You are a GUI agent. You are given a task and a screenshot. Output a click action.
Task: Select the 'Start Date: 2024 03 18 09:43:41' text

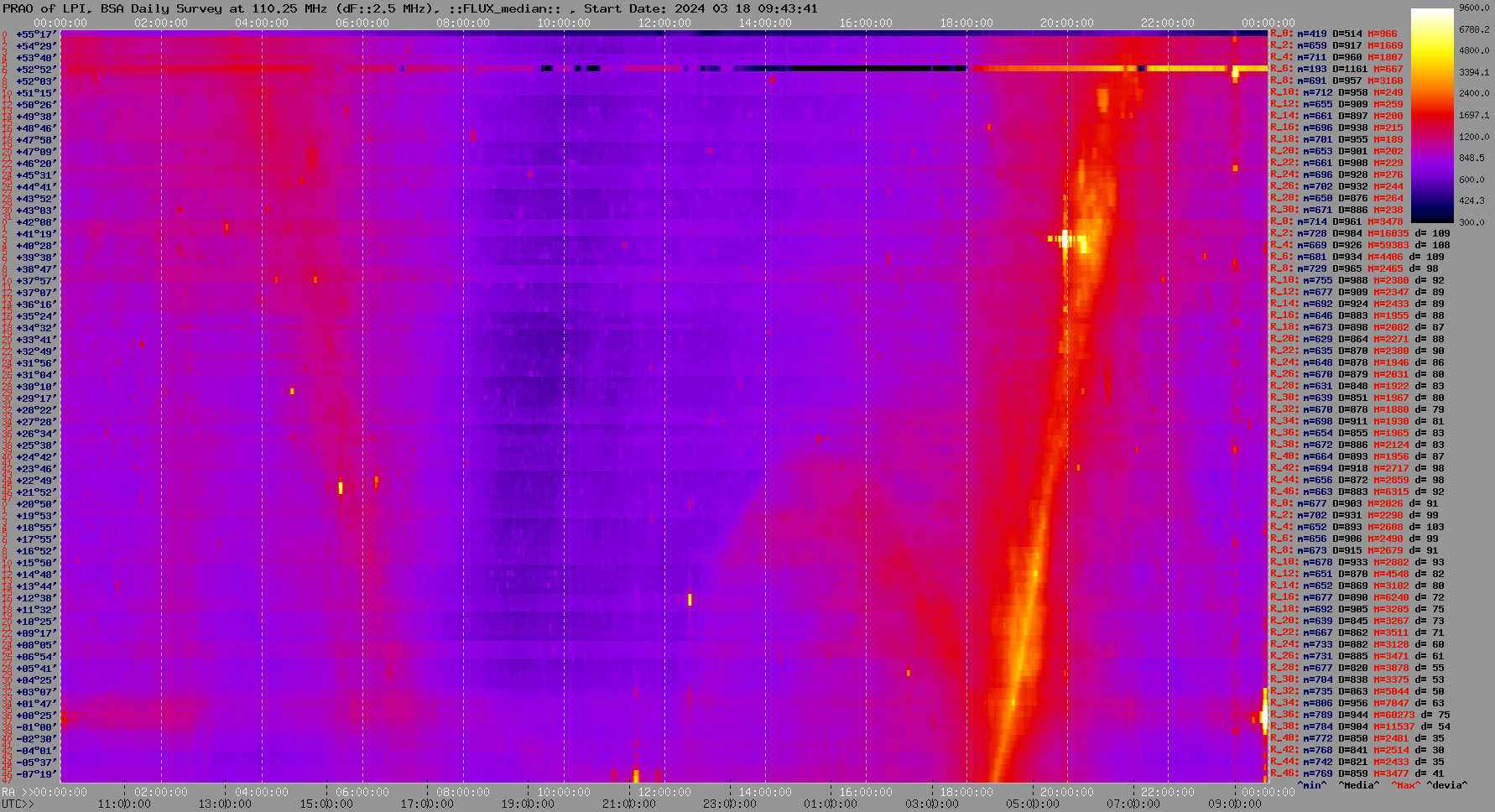click(701, 8)
